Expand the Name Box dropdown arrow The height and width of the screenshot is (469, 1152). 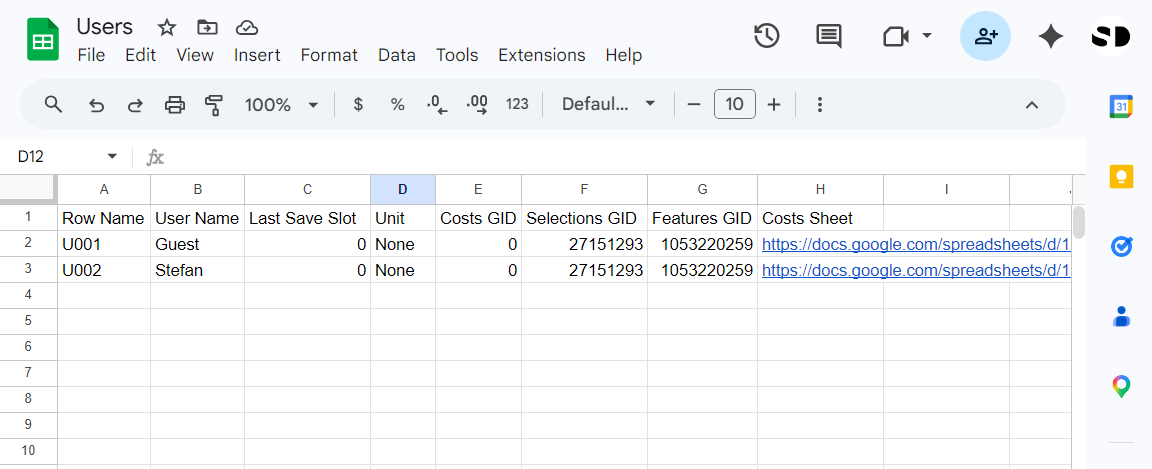click(112, 157)
